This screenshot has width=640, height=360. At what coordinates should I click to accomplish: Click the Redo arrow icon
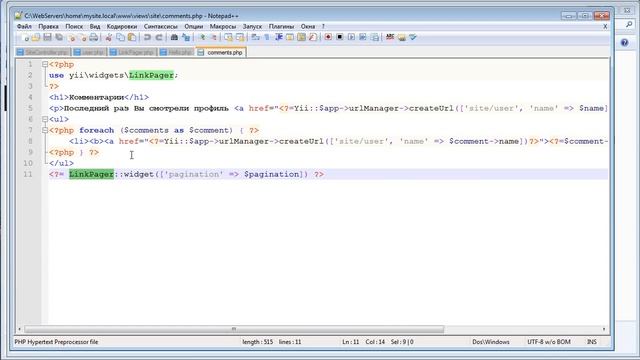coord(159,38)
